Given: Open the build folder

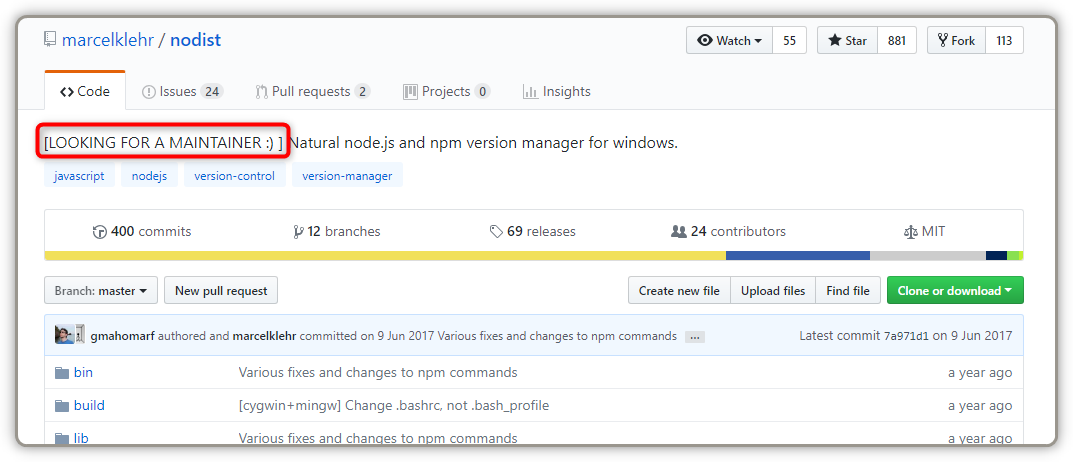Looking at the screenshot, I should pos(89,405).
